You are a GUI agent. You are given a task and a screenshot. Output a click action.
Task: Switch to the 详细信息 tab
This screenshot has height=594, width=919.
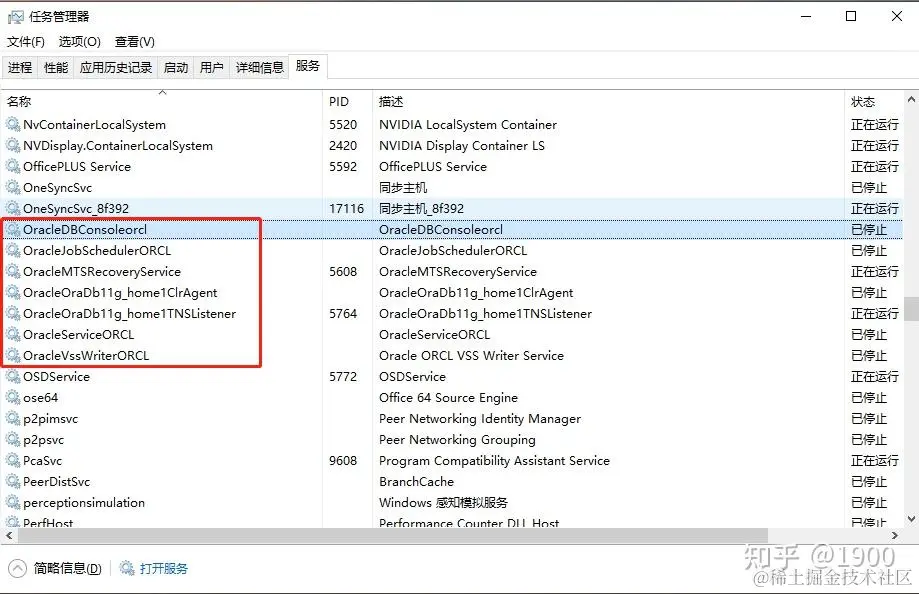(260, 67)
